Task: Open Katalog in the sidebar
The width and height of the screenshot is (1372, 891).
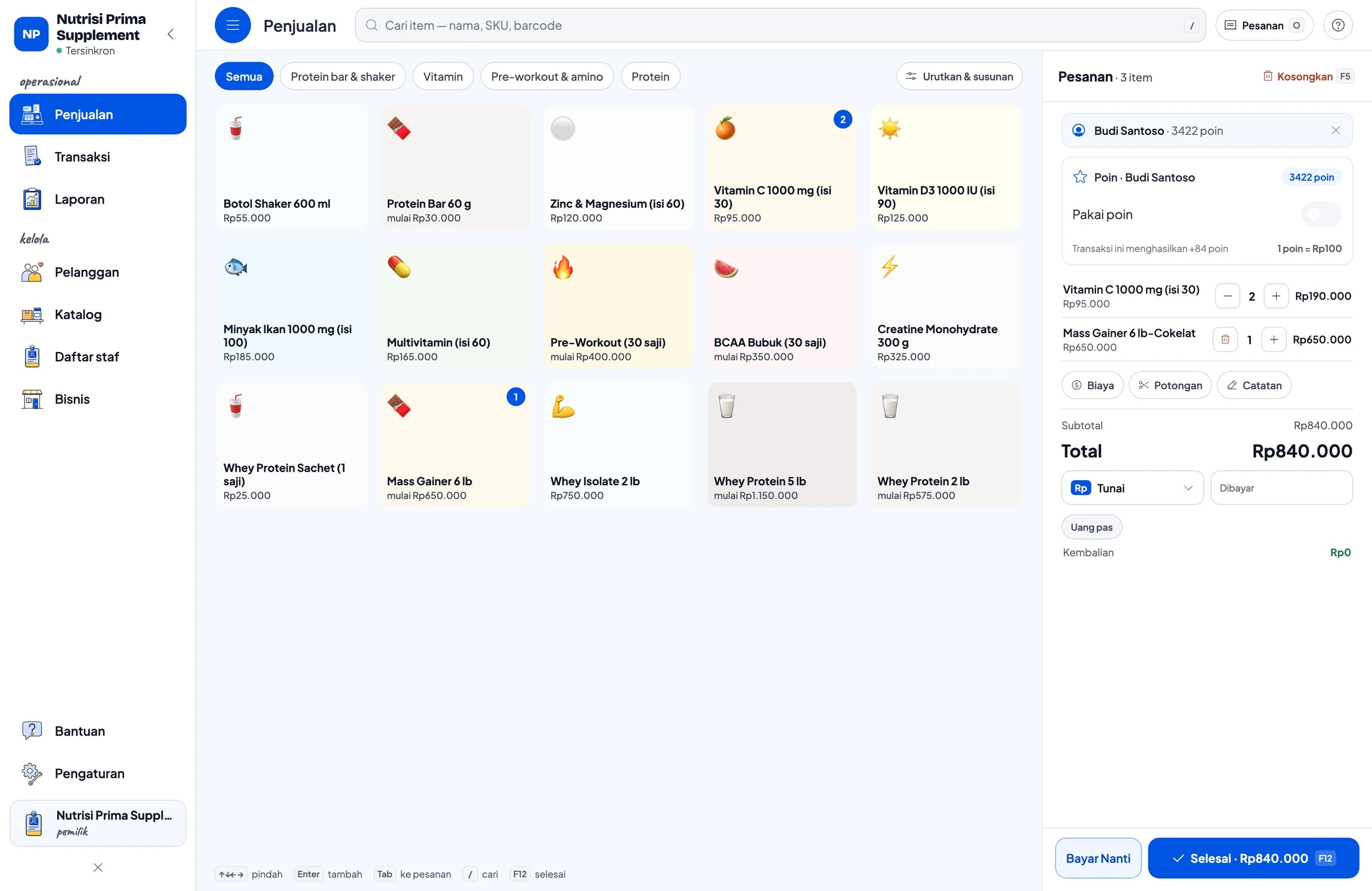Action: (x=98, y=314)
